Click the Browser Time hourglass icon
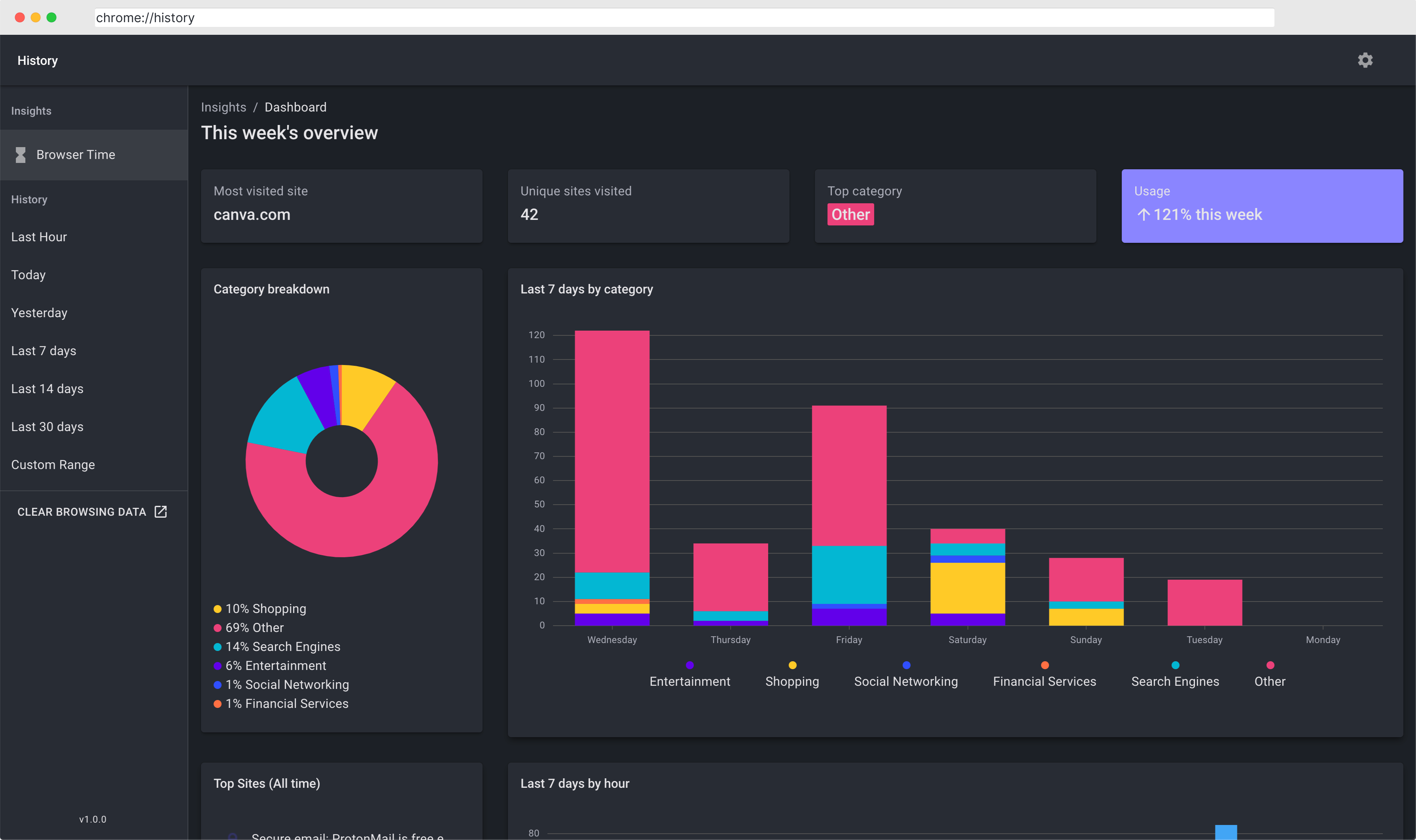This screenshot has width=1416, height=840. click(x=21, y=155)
